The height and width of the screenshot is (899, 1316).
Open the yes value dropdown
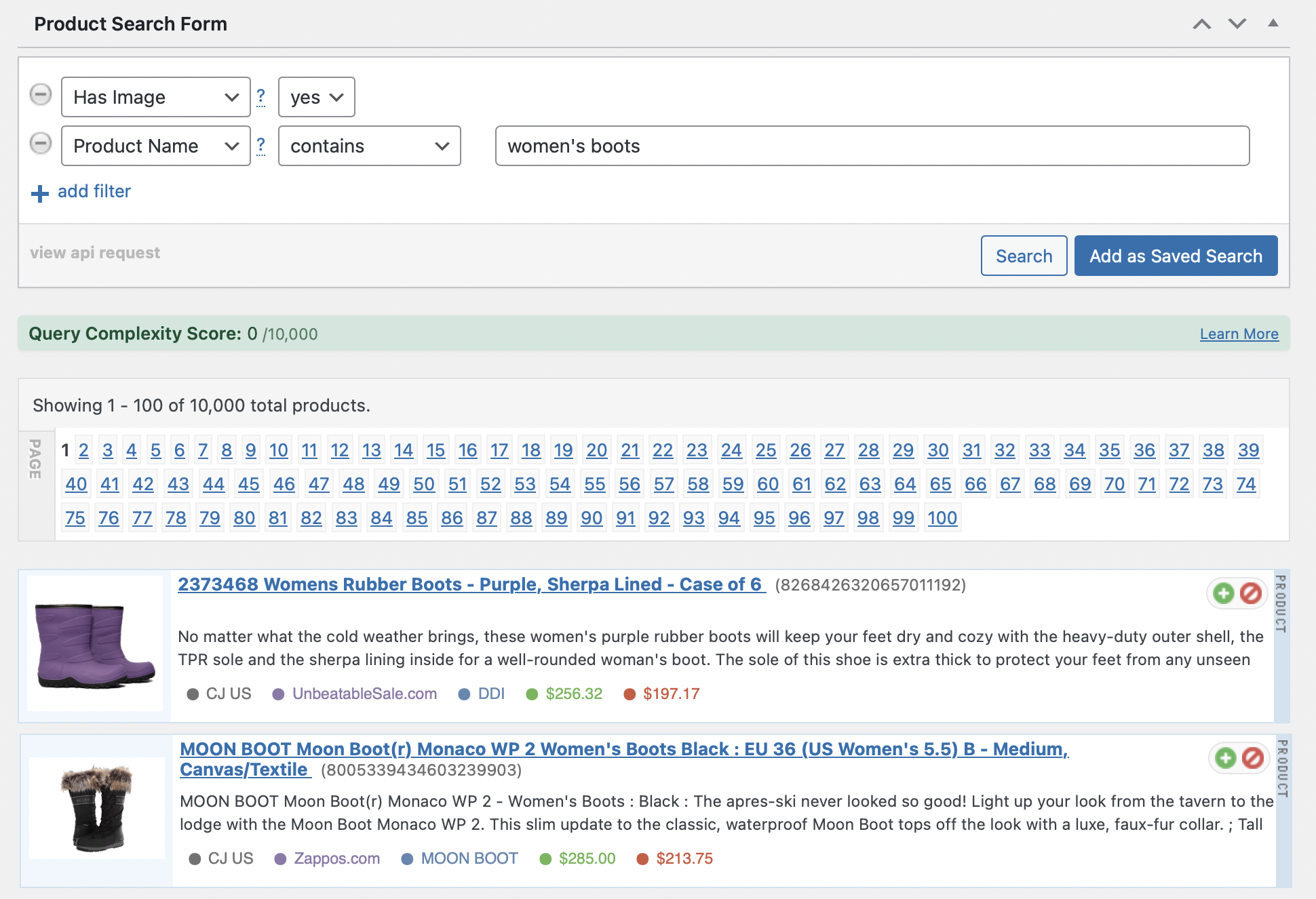[x=316, y=97]
